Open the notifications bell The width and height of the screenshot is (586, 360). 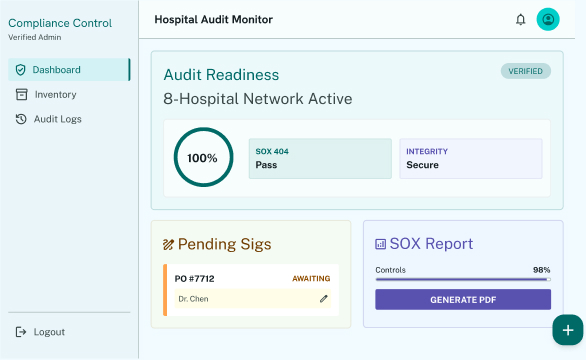pyautogui.click(x=520, y=19)
